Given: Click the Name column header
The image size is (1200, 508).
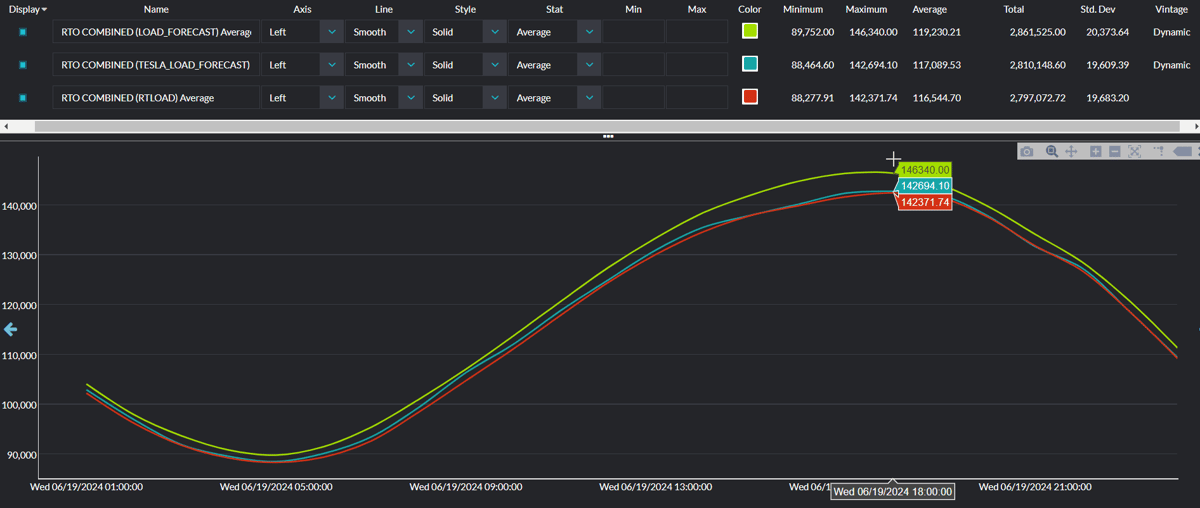Looking at the screenshot, I should click(x=156, y=9).
